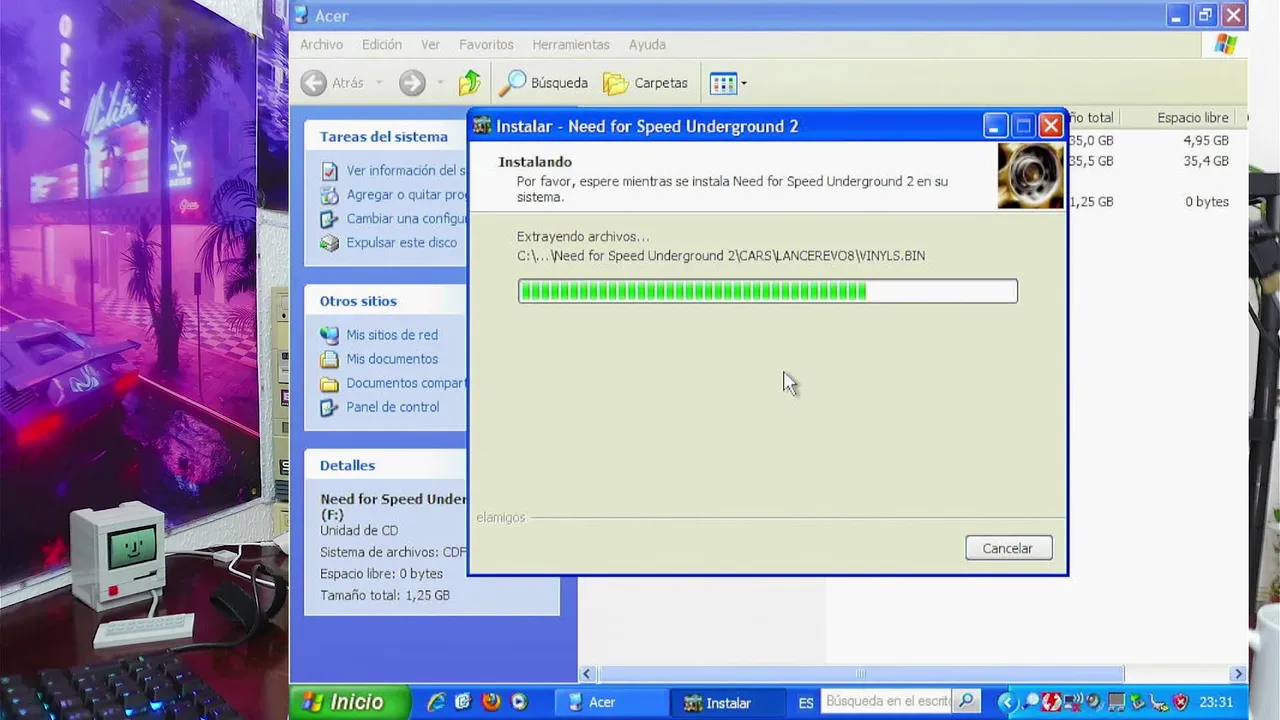Open Mis documentos link

point(392,359)
